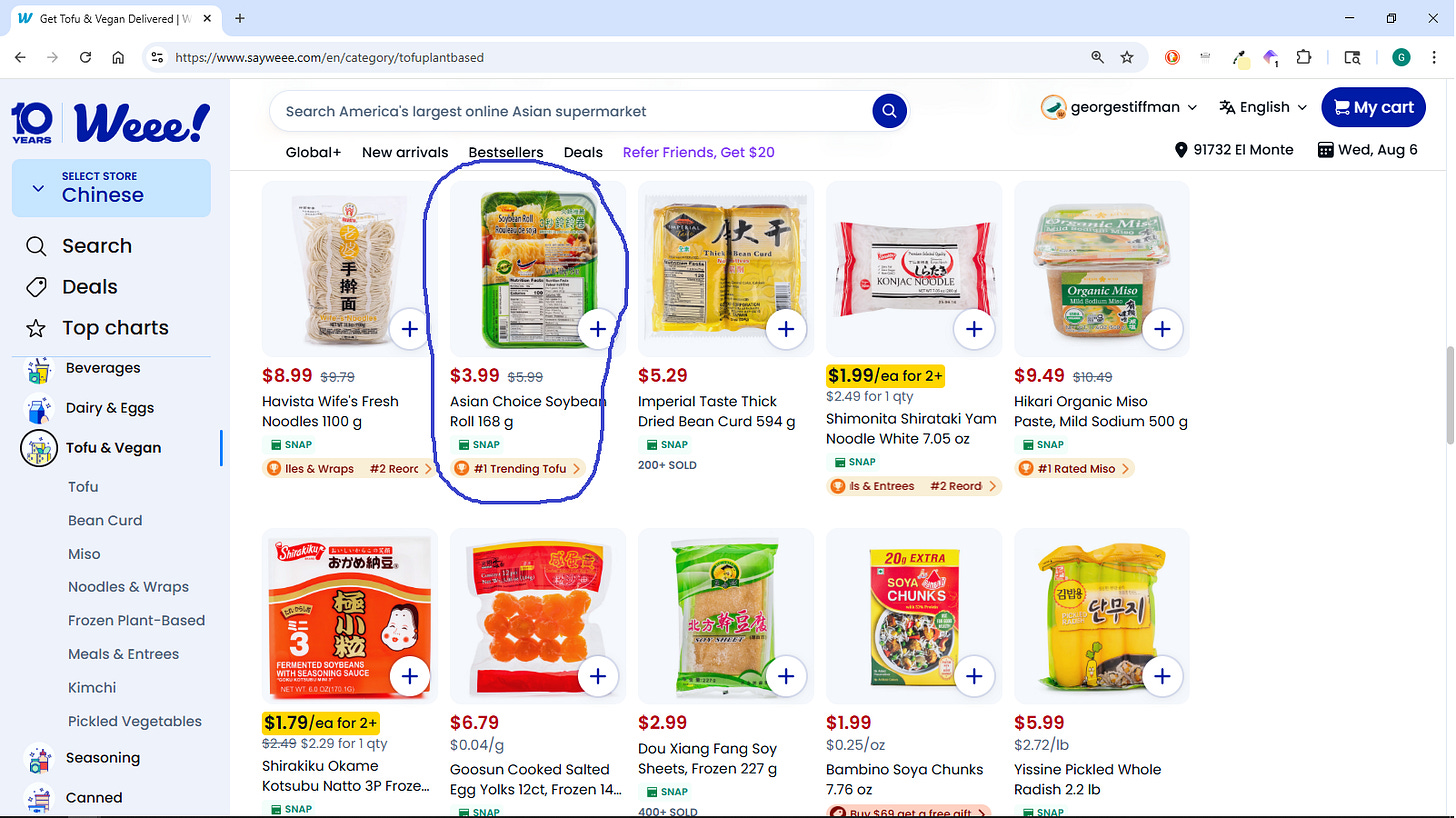Click the #1 Trending Tofu badge
Image resolution: width=1456 pixels, height=818 pixels.
(518, 468)
